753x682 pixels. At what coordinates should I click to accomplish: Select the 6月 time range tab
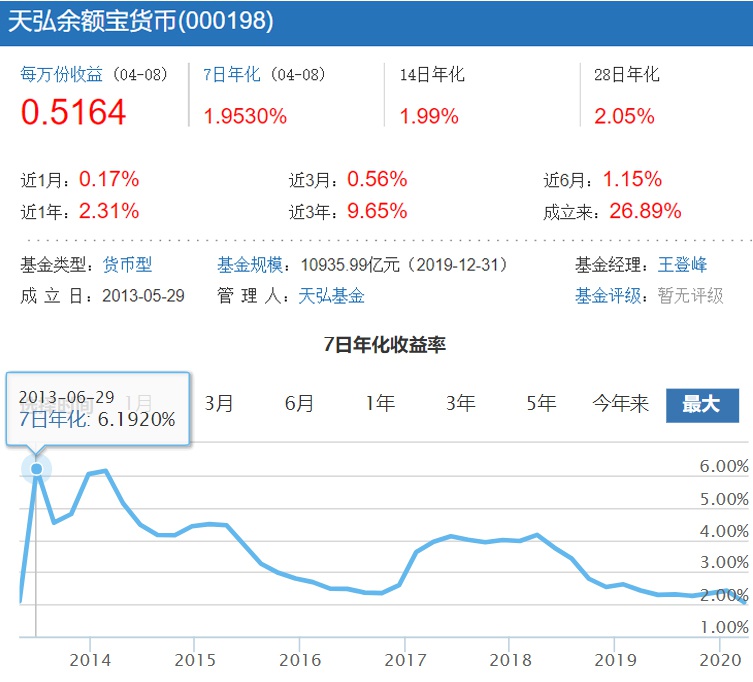(299, 403)
